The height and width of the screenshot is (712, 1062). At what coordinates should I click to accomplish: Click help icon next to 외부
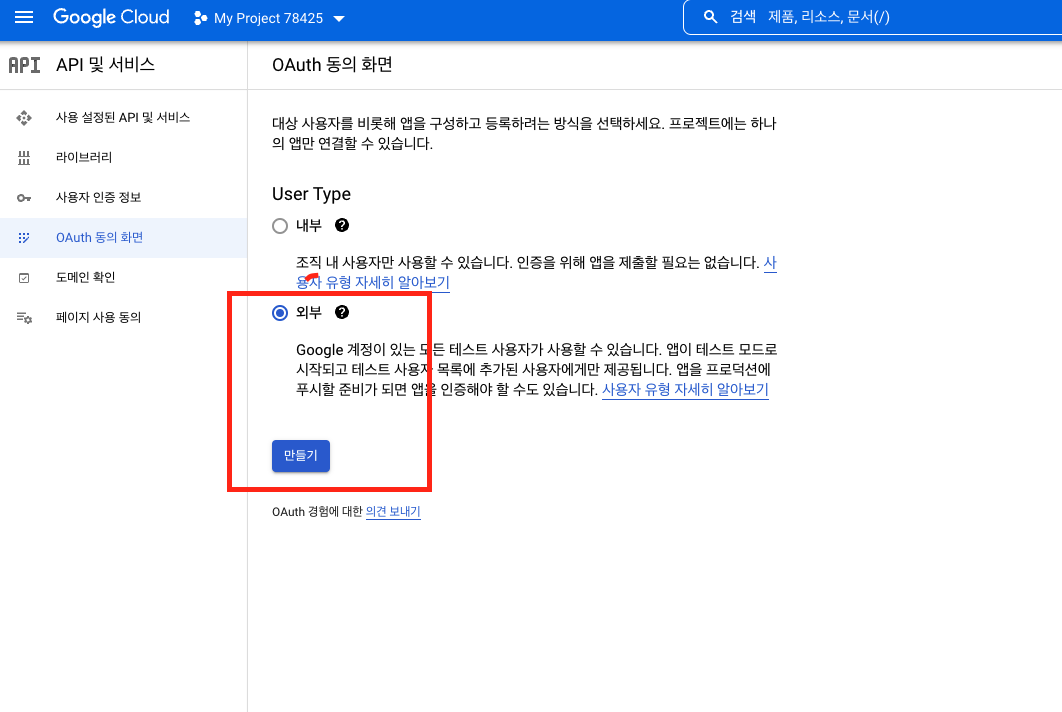pyautogui.click(x=342, y=313)
